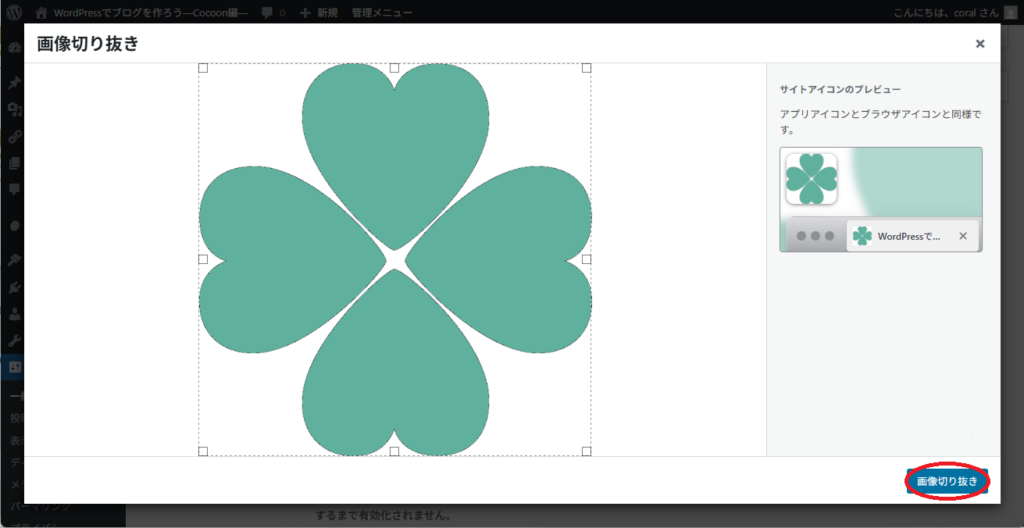Screen dimensions: 1024x528
Task: Click the app icon preview of clover
Action: [x=811, y=179]
